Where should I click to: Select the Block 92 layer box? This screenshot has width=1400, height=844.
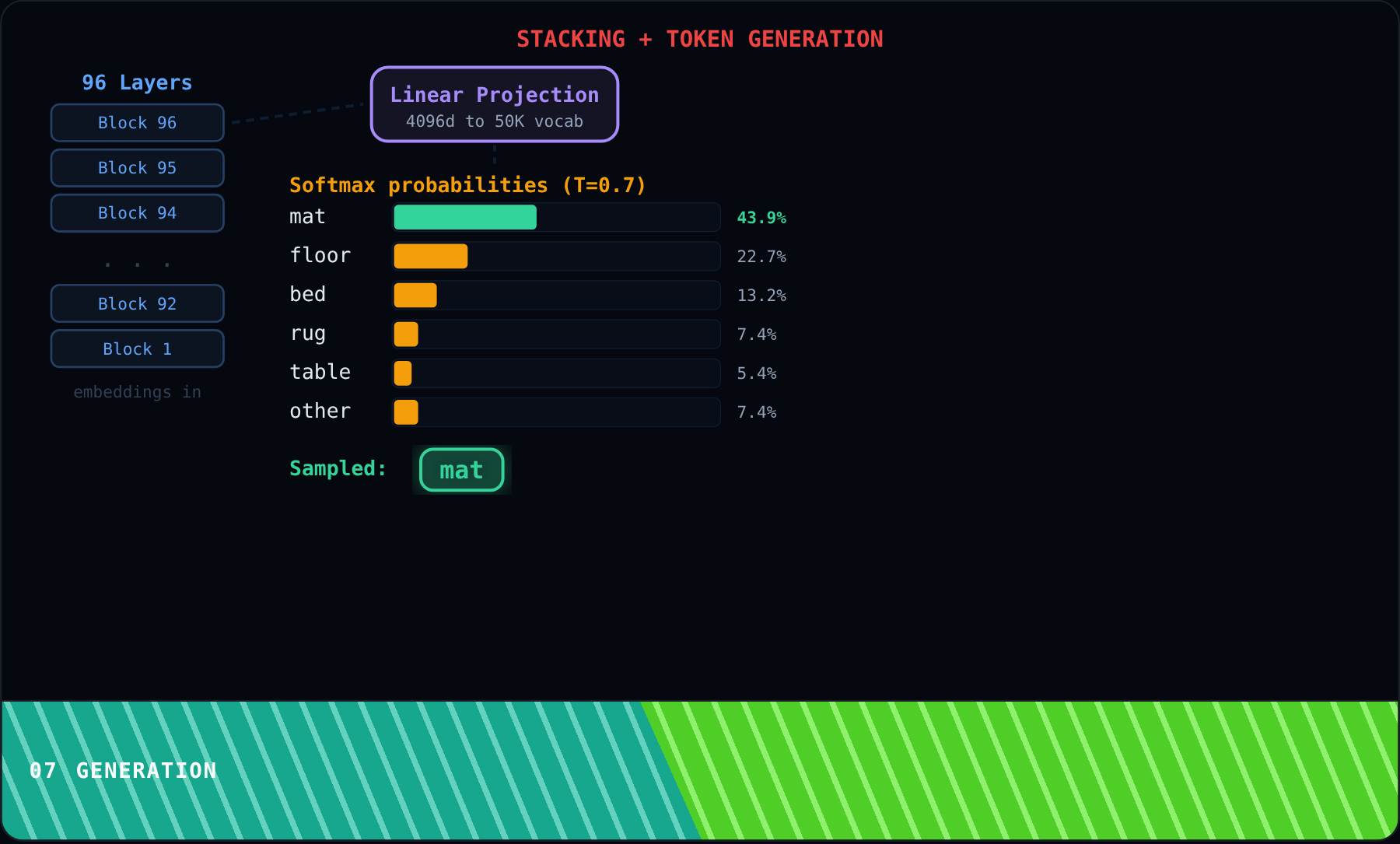[138, 303]
